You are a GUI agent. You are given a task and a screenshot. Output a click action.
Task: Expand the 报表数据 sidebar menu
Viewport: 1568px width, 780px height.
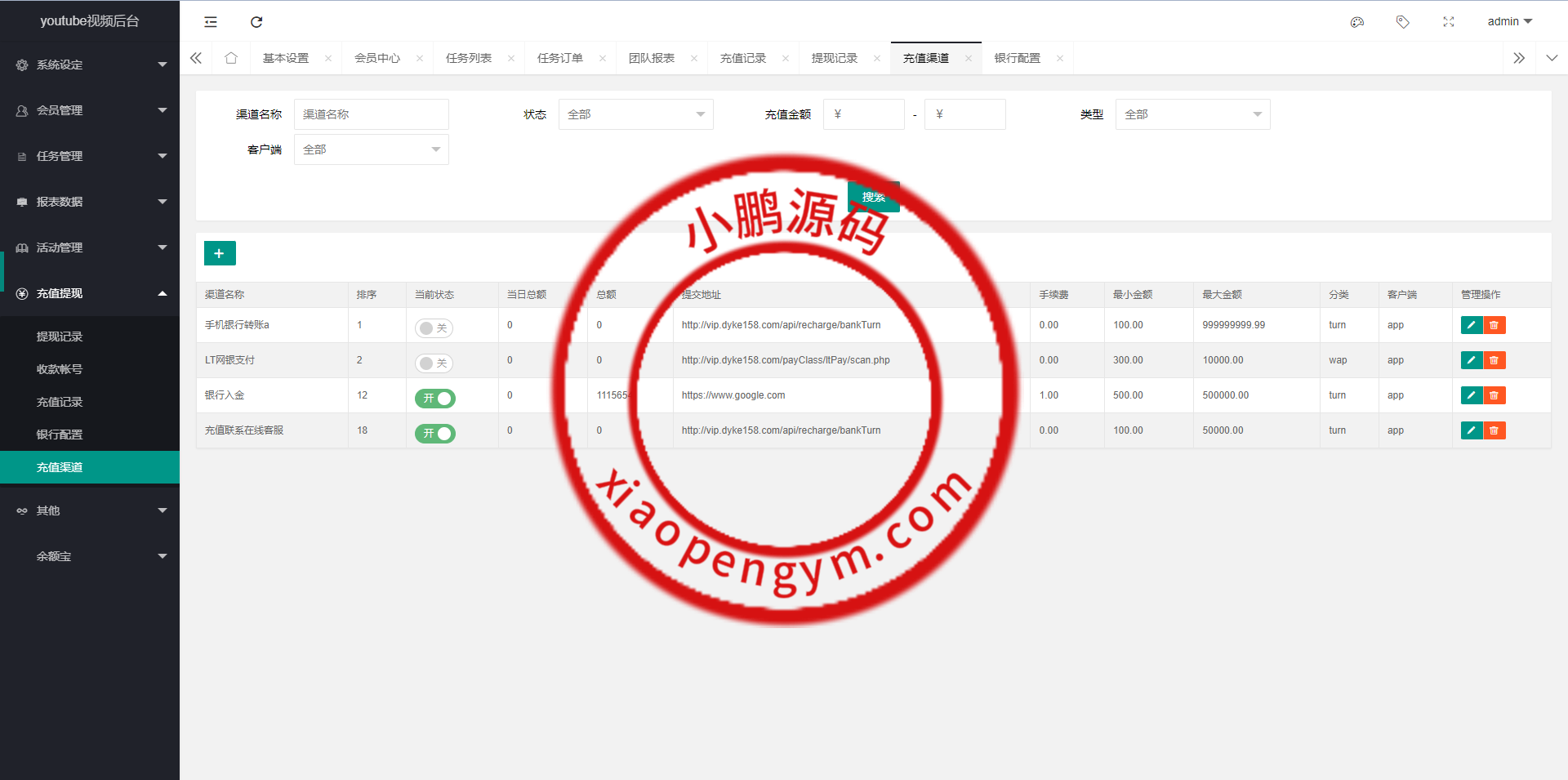pos(90,202)
